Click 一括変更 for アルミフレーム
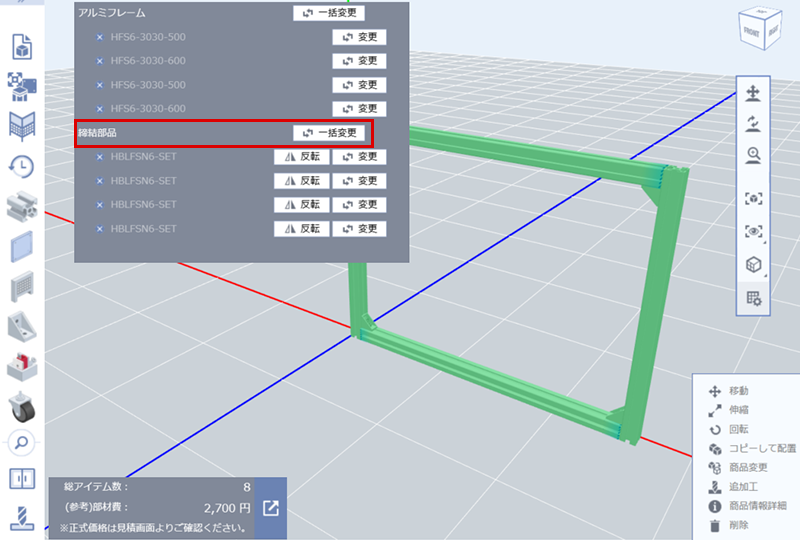The image size is (800, 540). point(329,14)
